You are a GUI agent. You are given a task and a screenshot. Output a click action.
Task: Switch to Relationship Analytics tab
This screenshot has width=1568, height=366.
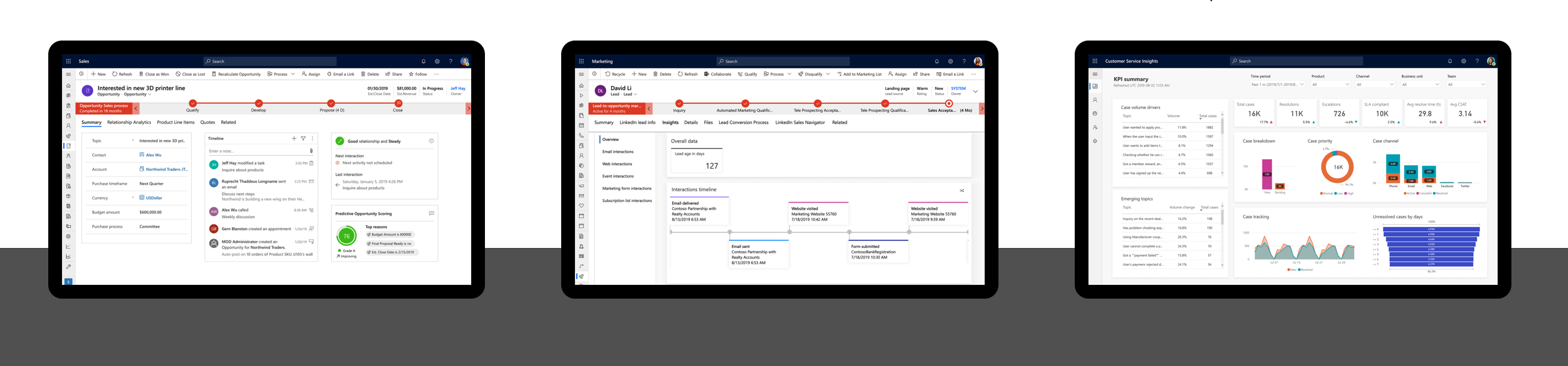[129, 122]
